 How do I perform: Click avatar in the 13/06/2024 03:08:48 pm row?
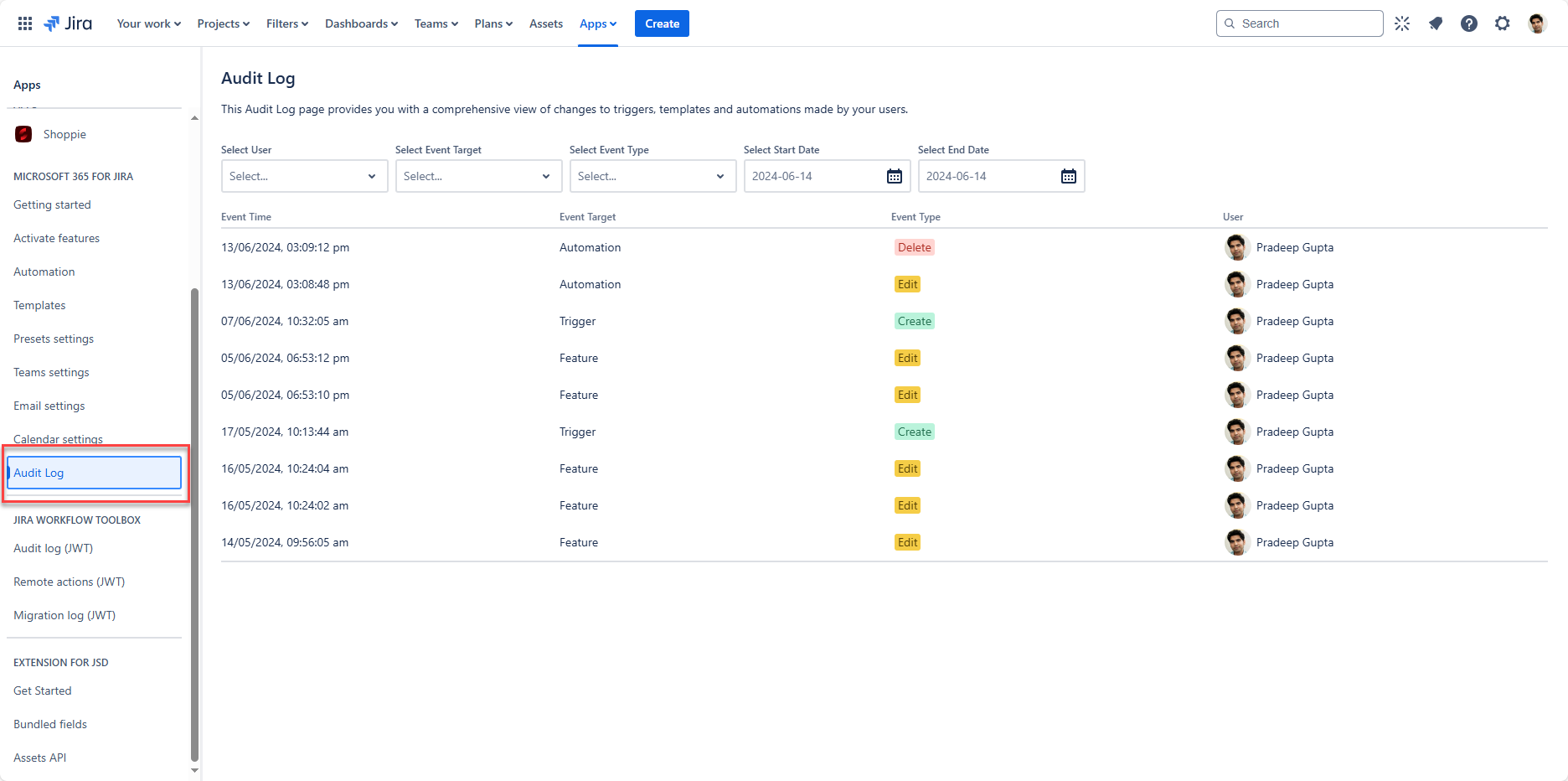click(1237, 284)
